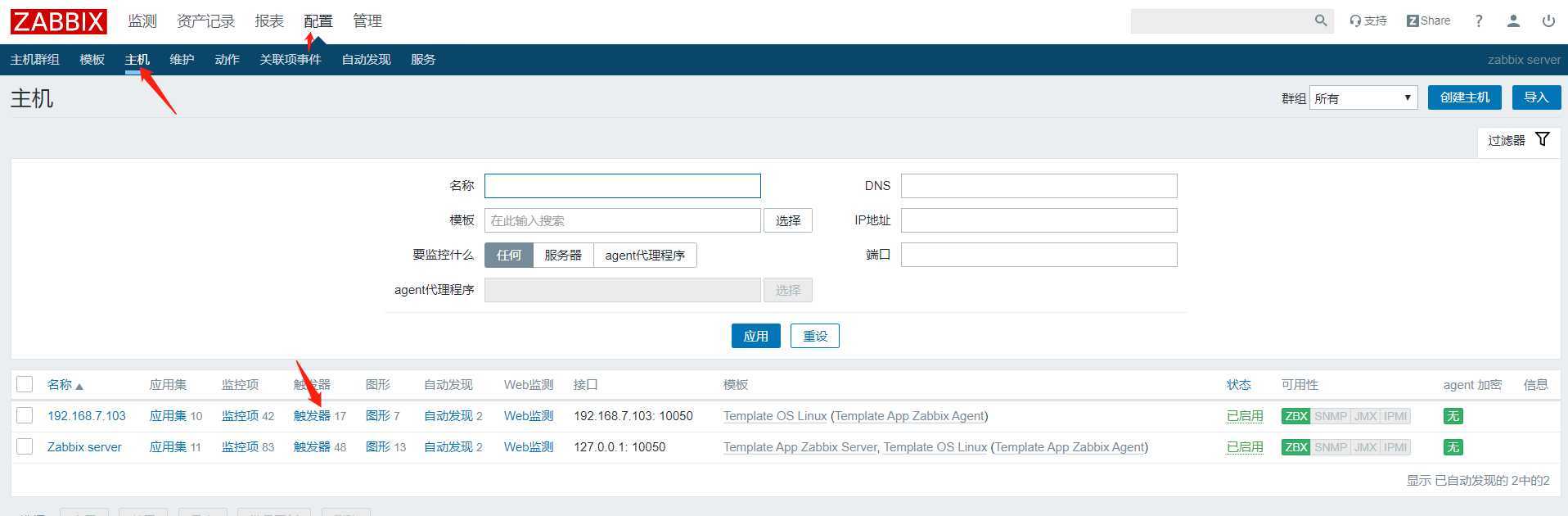
Task: Click ZBX availability badge for 192.168.7.103
Action: 1295,416
